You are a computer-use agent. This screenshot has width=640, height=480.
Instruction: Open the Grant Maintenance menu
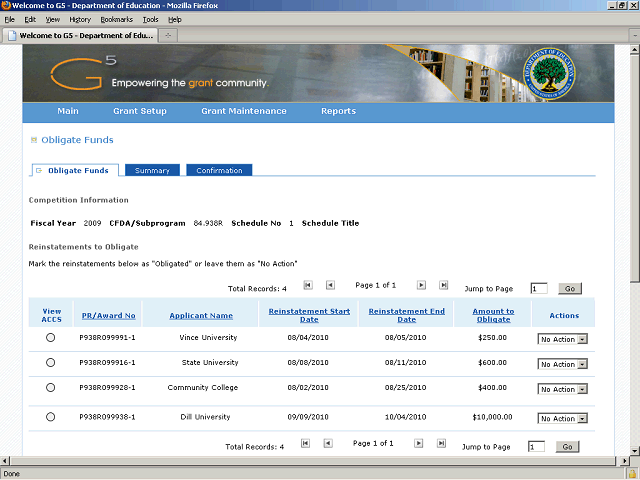click(x=244, y=111)
